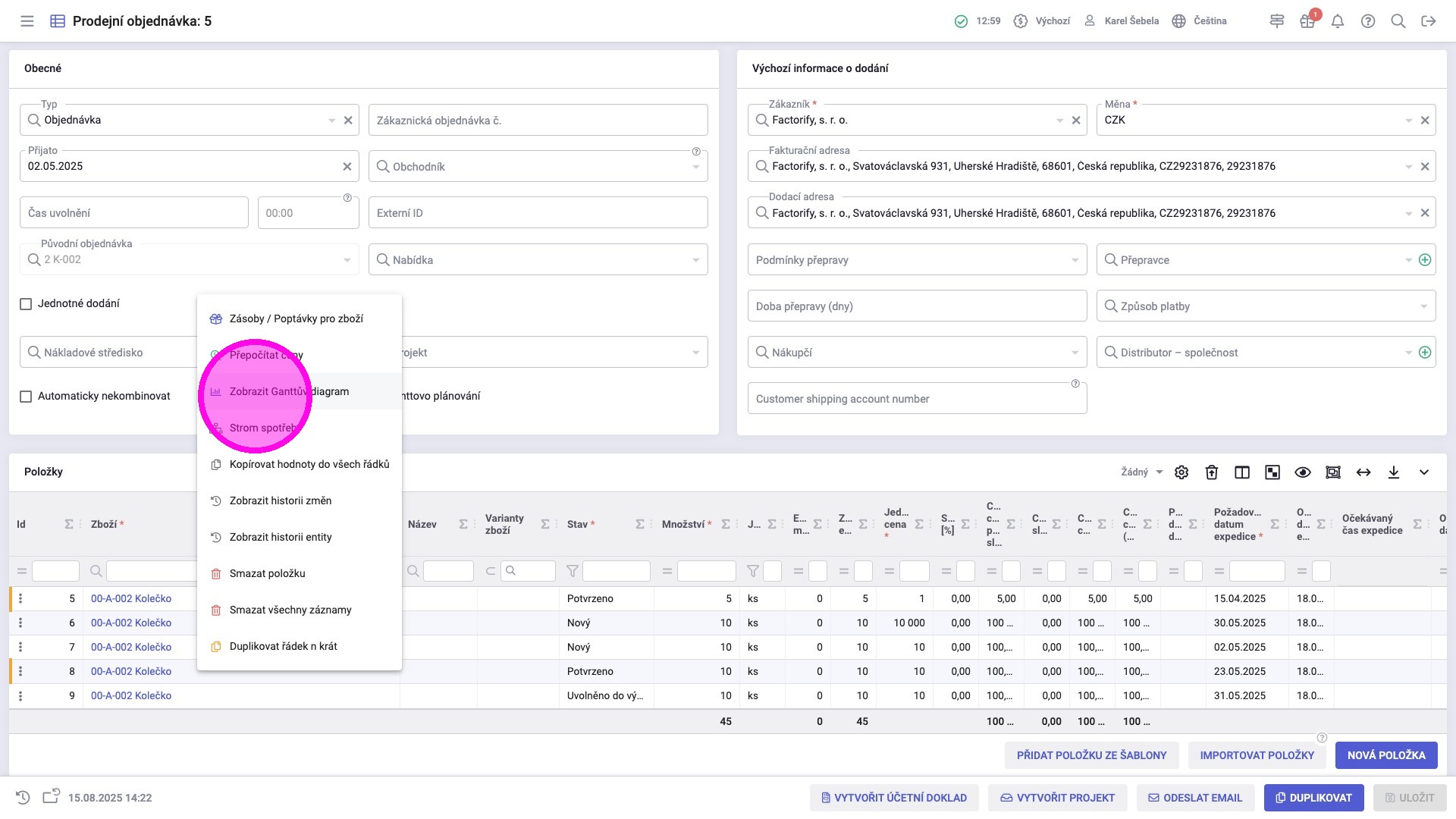Screen dimensions: 1456x819
Task: Click the notifications bell icon
Action: [1338, 21]
